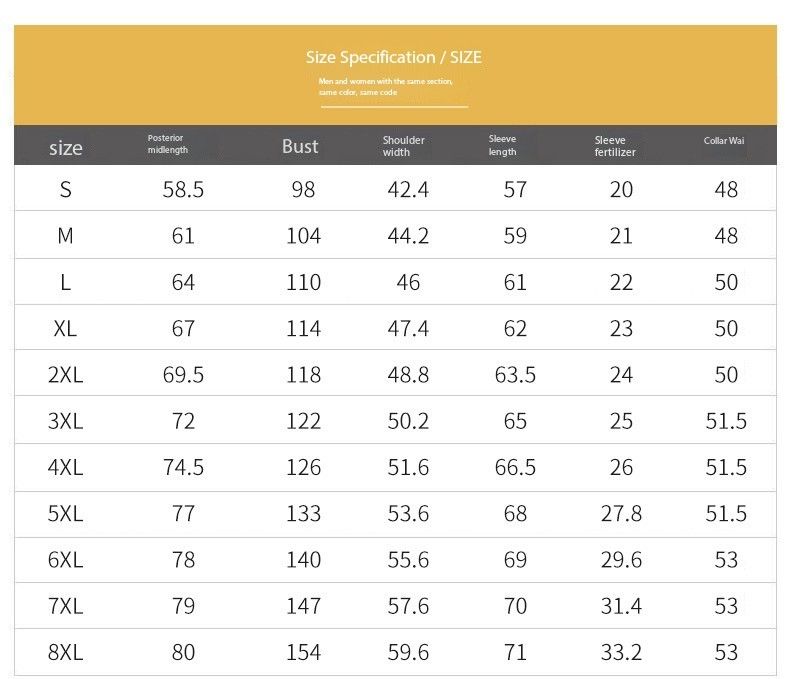
Task: Select the 'Shoulder width' column header
Action: (404, 146)
